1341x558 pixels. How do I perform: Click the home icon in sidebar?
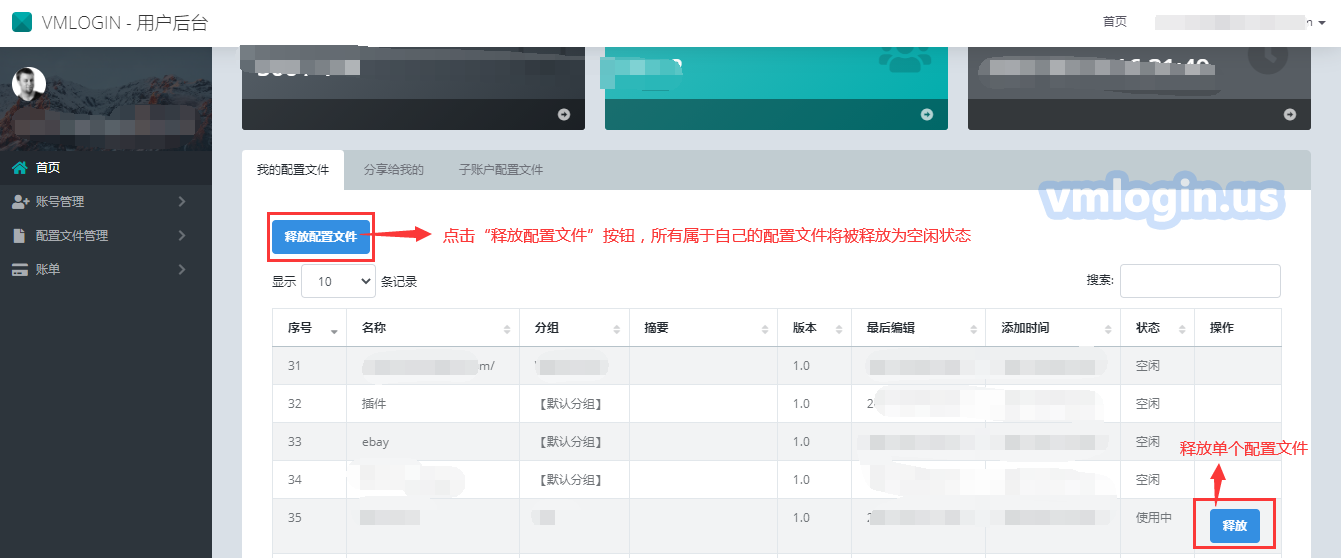pos(19,168)
